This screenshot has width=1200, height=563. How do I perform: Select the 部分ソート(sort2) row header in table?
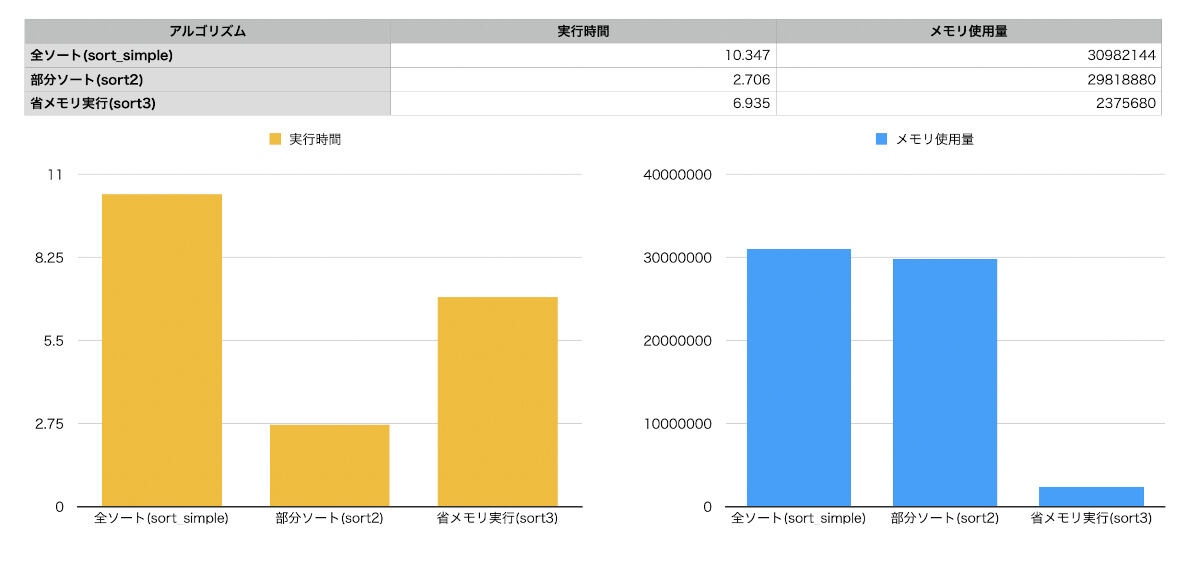point(207,79)
